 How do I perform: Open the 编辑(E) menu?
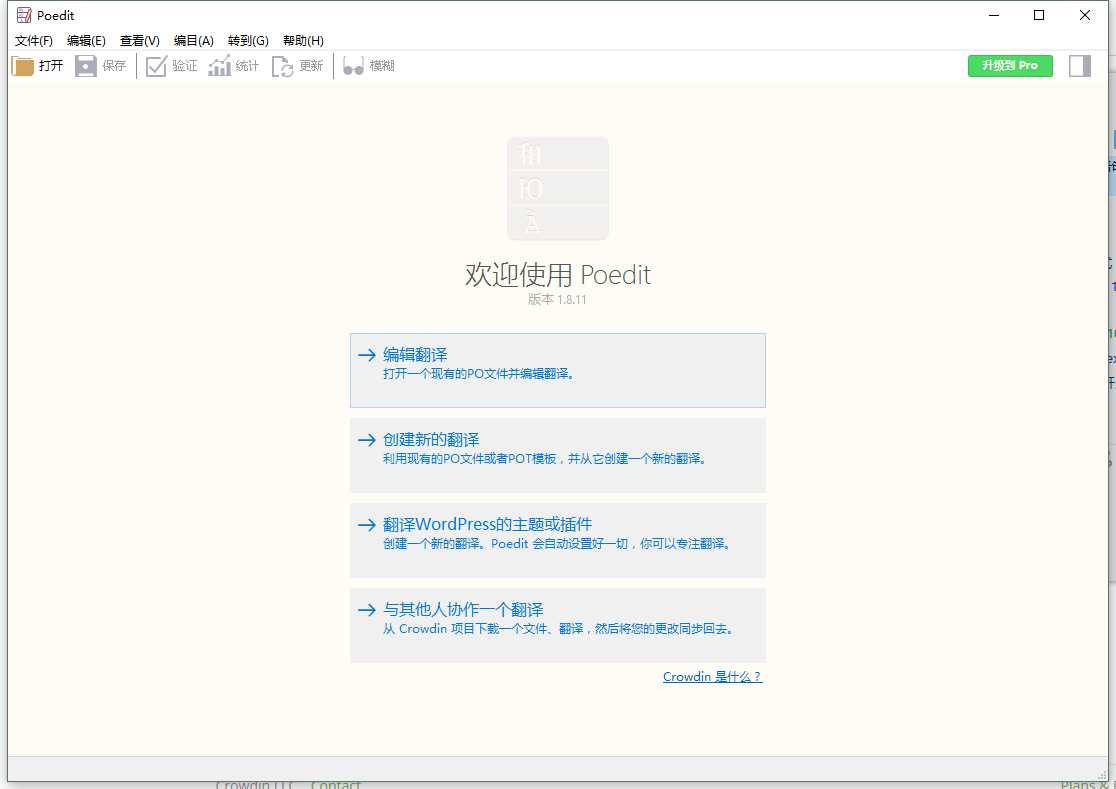click(86, 41)
